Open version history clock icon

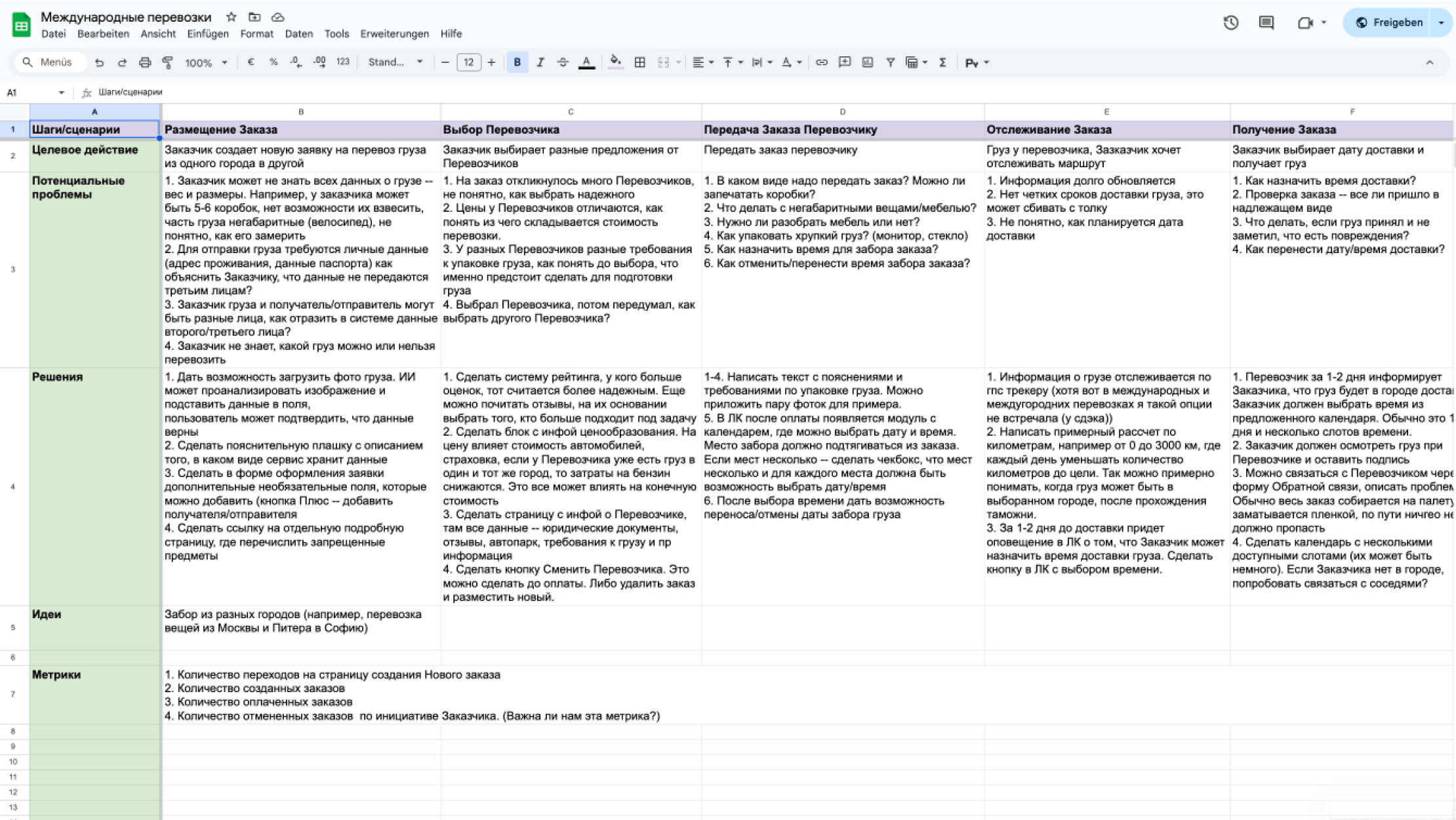1230,23
